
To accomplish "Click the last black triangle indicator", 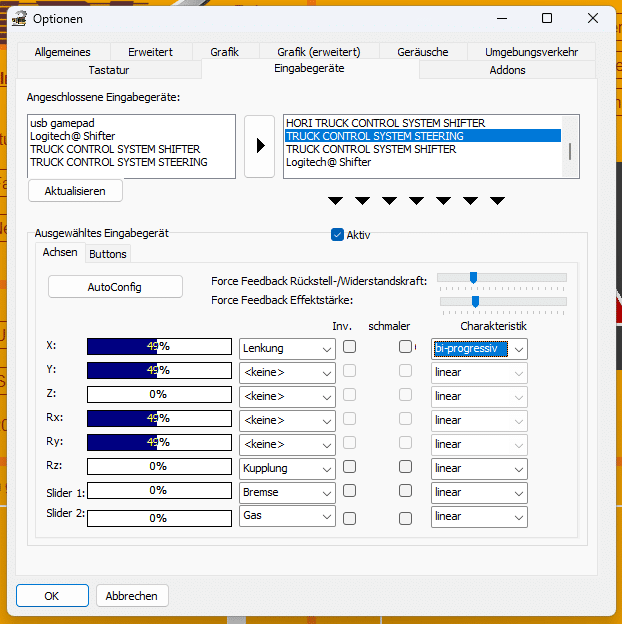I will 497,201.
